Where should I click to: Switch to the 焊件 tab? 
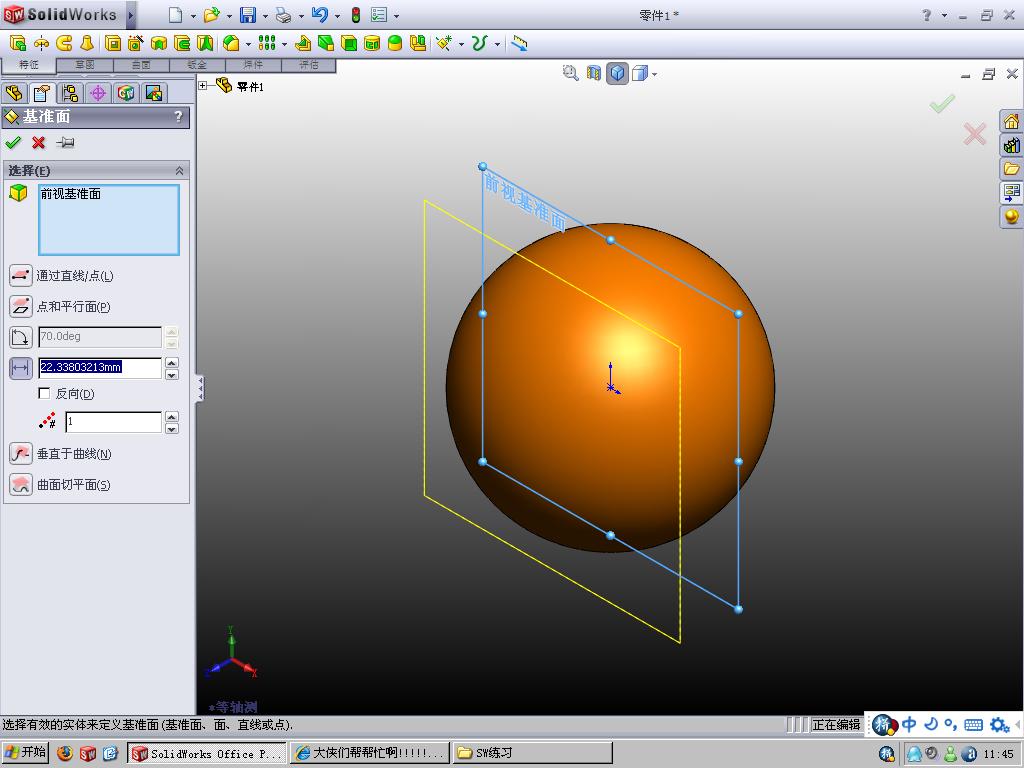(x=253, y=65)
